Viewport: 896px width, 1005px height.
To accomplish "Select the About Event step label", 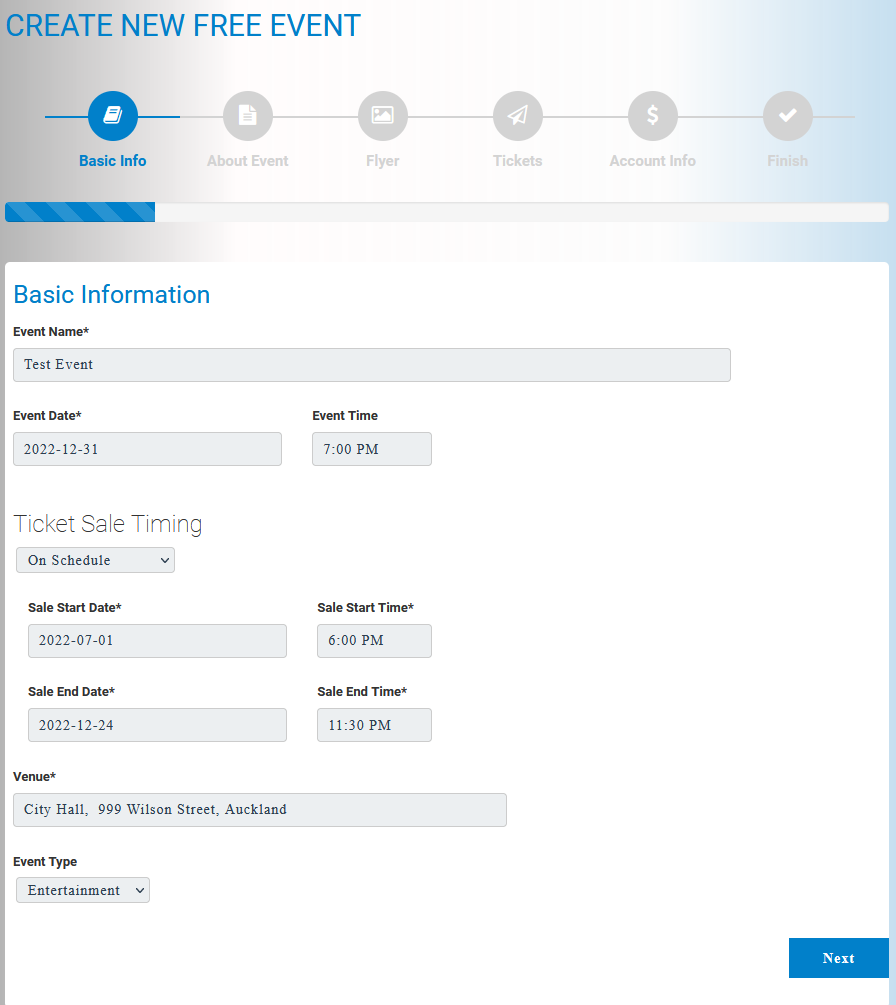I will pyautogui.click(x=247, y=161).
